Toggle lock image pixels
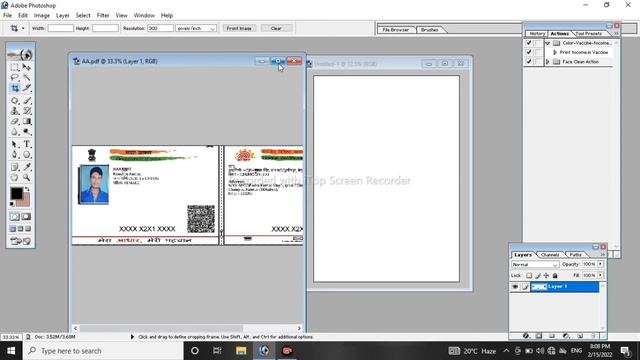This screenshot has width=640, height=360. click(x=538, y=276)
